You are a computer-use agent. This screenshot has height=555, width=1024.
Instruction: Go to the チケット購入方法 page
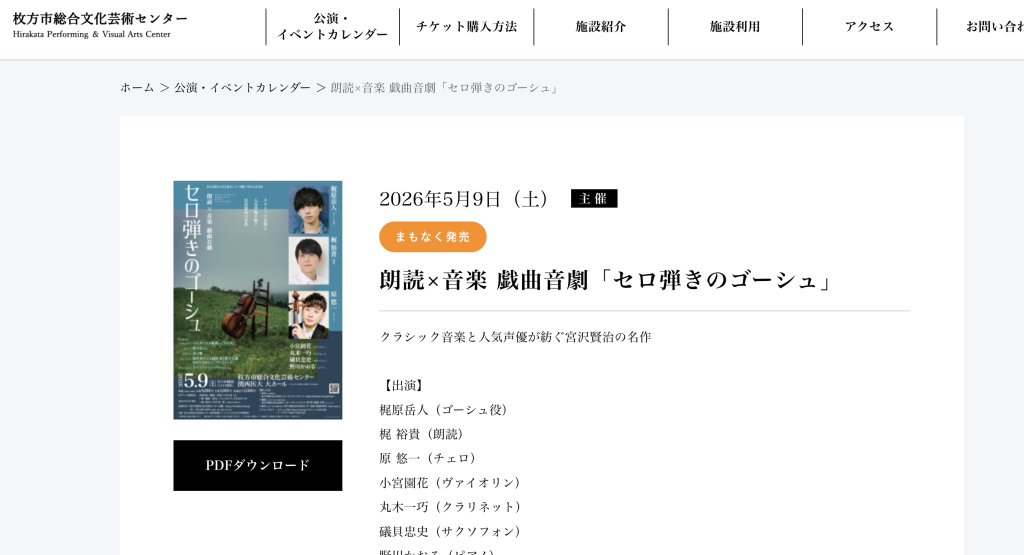click(466, 27)
